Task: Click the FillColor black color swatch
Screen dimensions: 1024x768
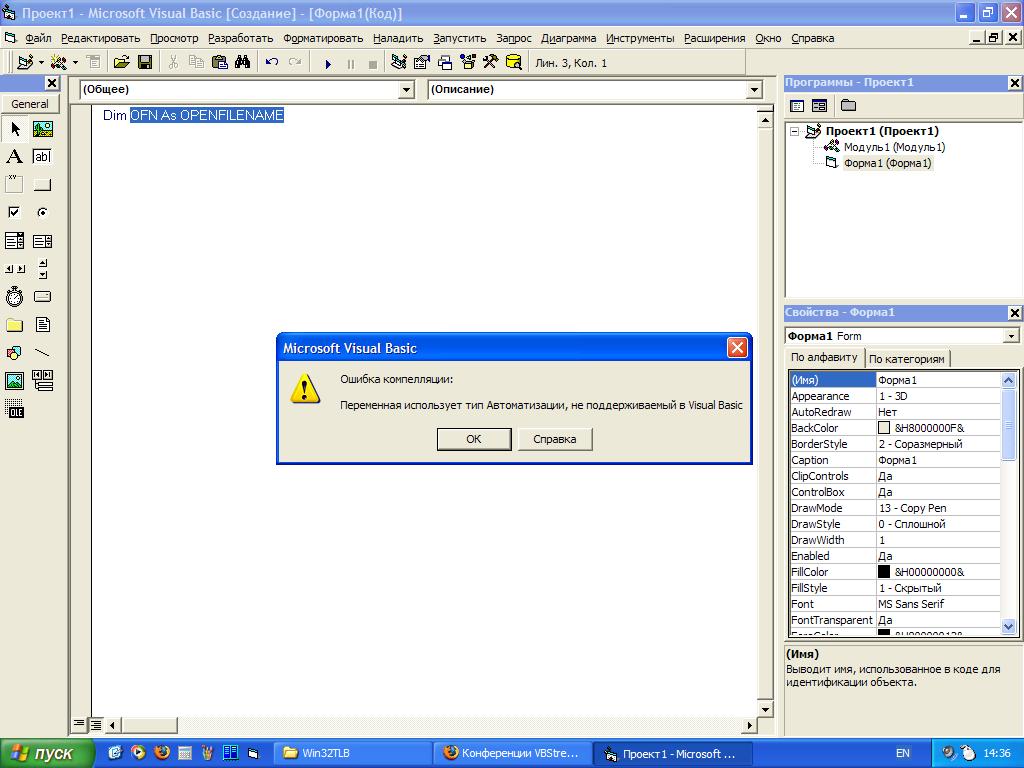Action: point(884,571)
